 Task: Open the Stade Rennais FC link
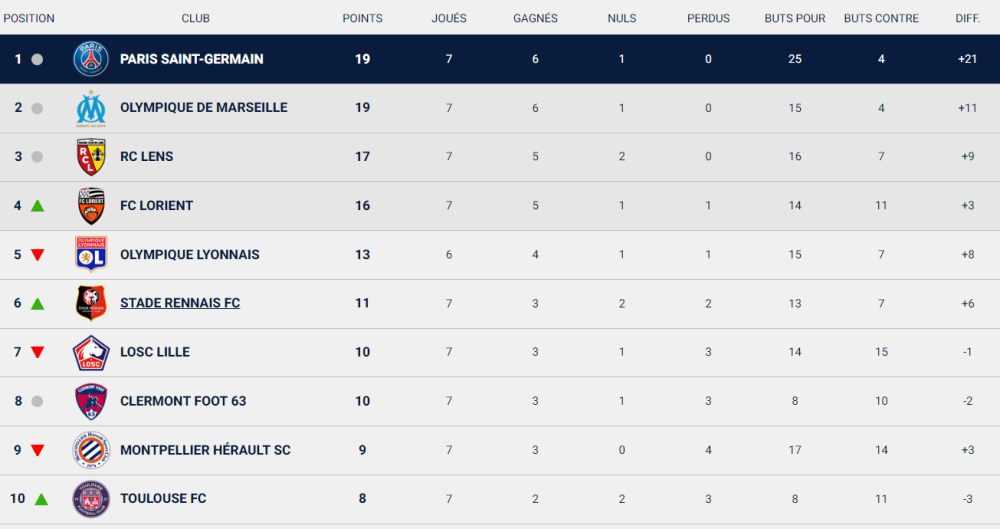[x=180, y=303]
